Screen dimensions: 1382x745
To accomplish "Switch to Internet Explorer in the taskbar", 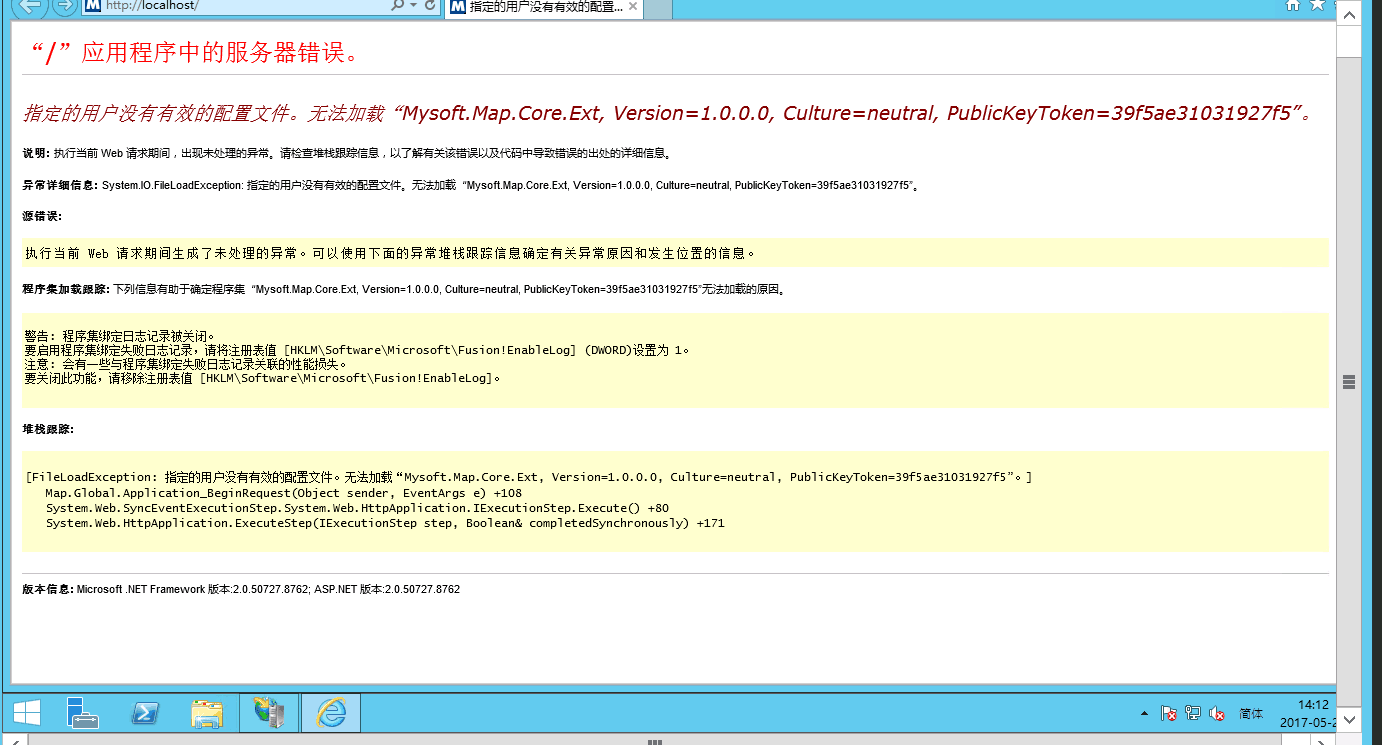I will click(x=331, y=713).
